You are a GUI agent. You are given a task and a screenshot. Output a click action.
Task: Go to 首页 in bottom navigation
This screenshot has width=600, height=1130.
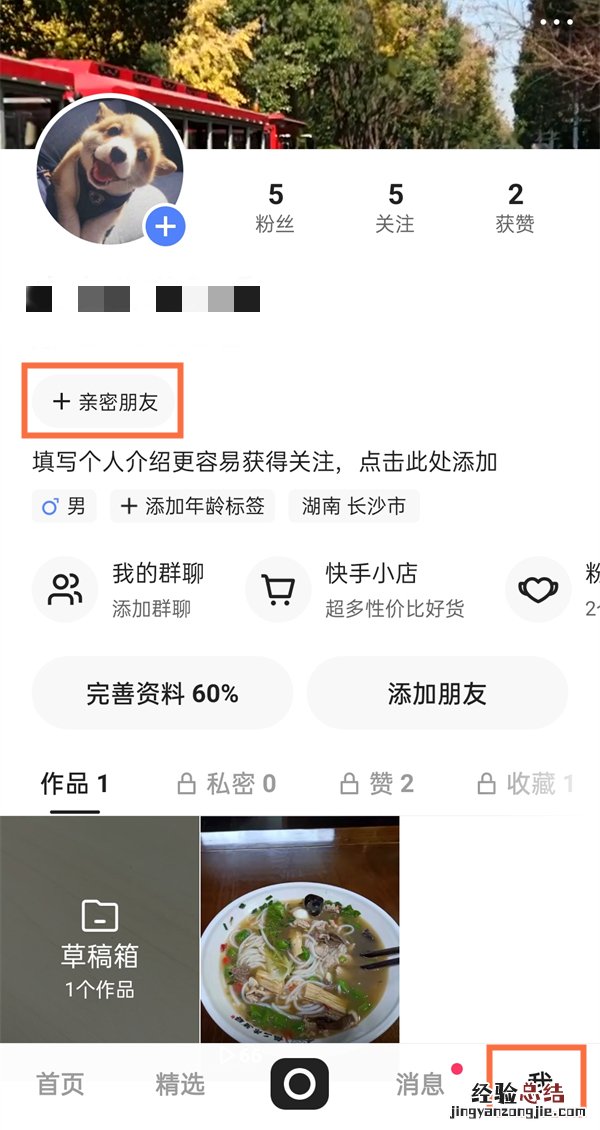61,1083
